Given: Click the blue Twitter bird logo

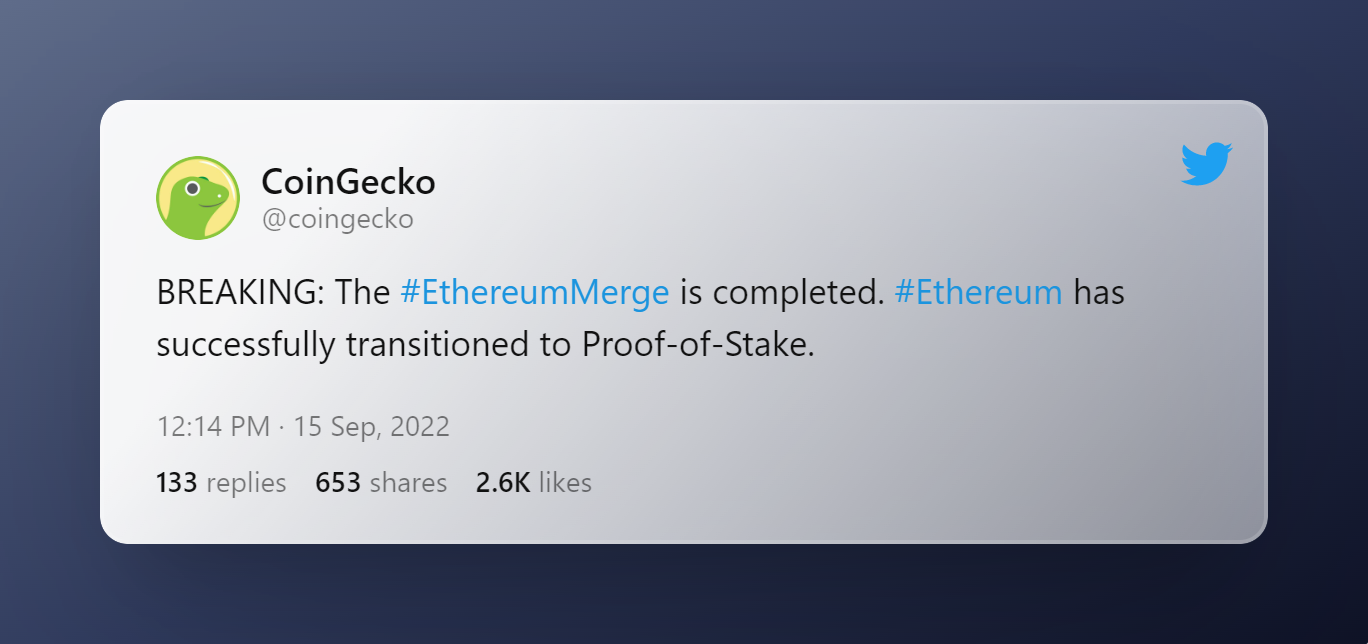Looking at the screenshot, I should pyautogui.click(x=1206, y=164).
